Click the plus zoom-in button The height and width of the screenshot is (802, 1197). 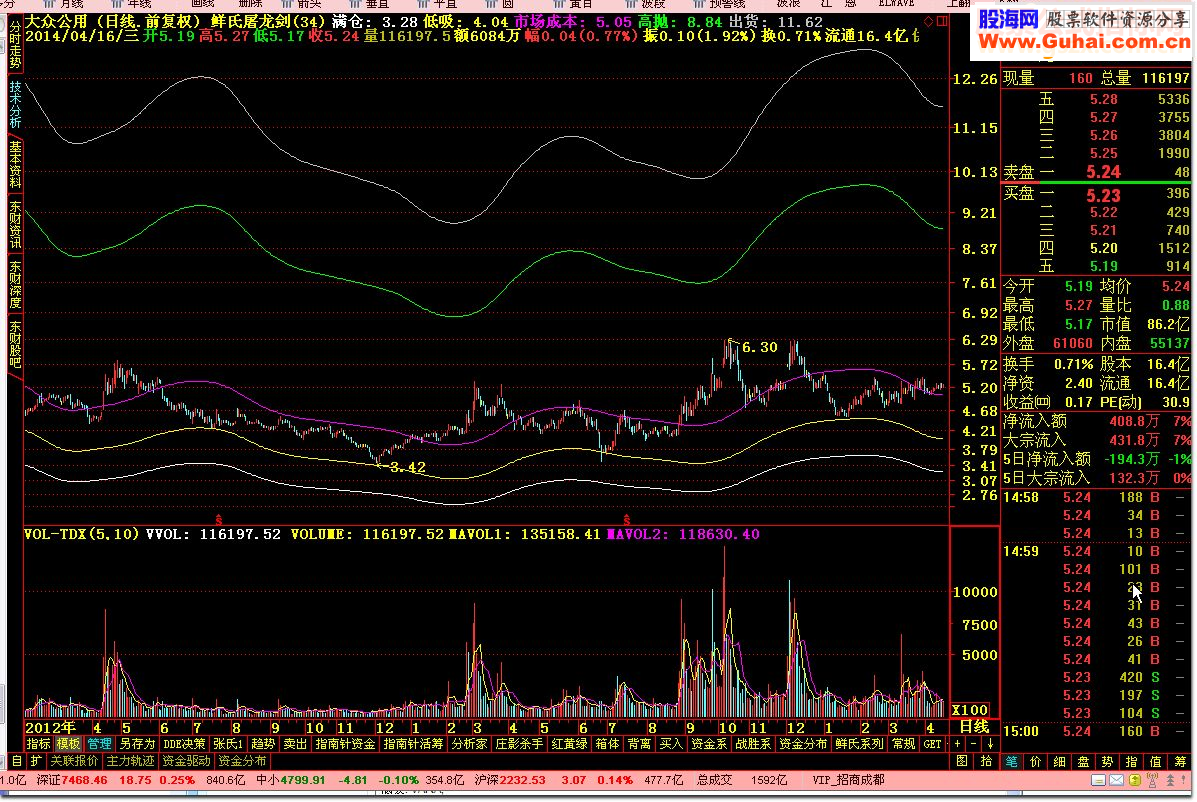pyautogui.click(x=958, y=743)
